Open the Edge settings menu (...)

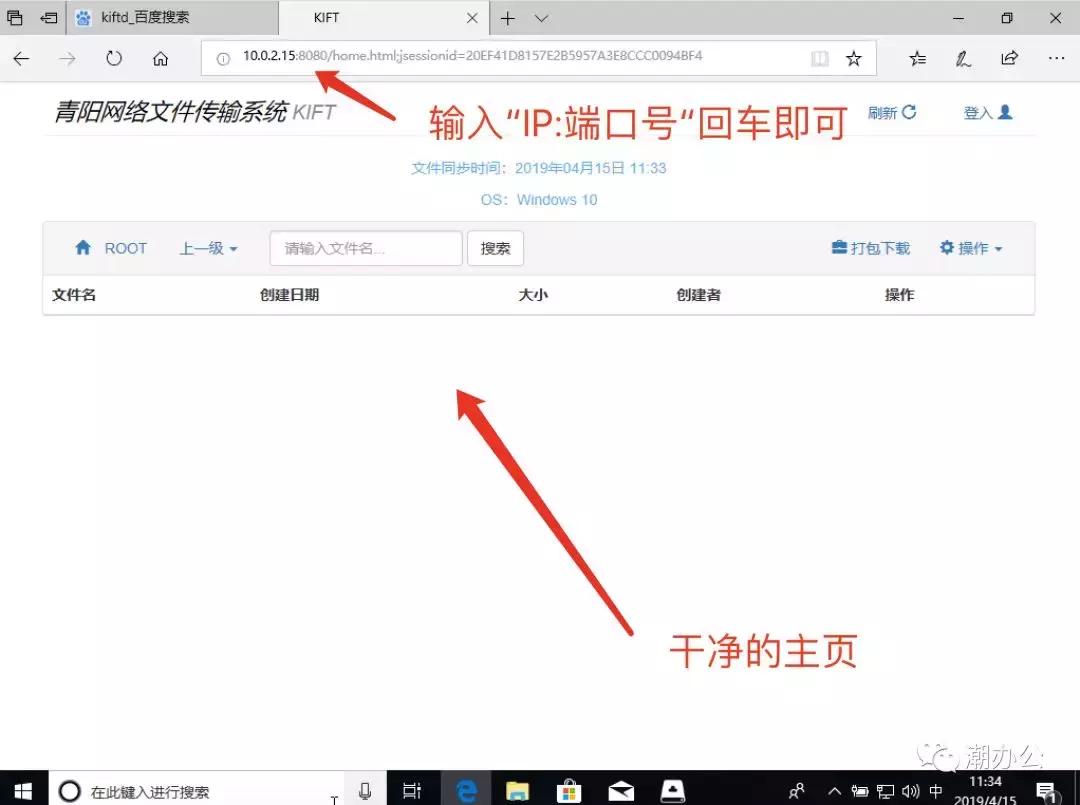click(1055, 58)
